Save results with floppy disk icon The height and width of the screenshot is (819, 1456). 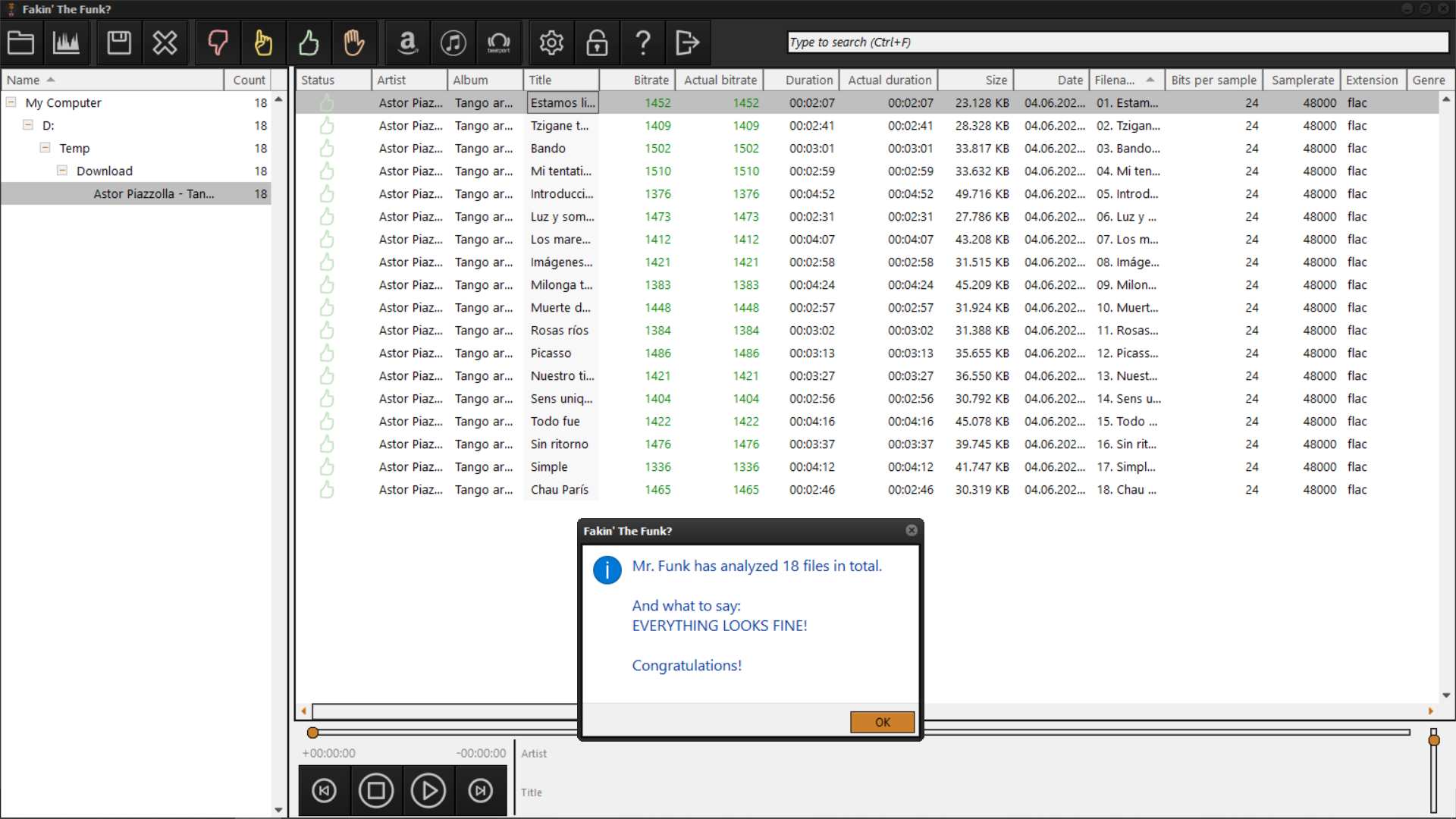(x=119, y=42)
